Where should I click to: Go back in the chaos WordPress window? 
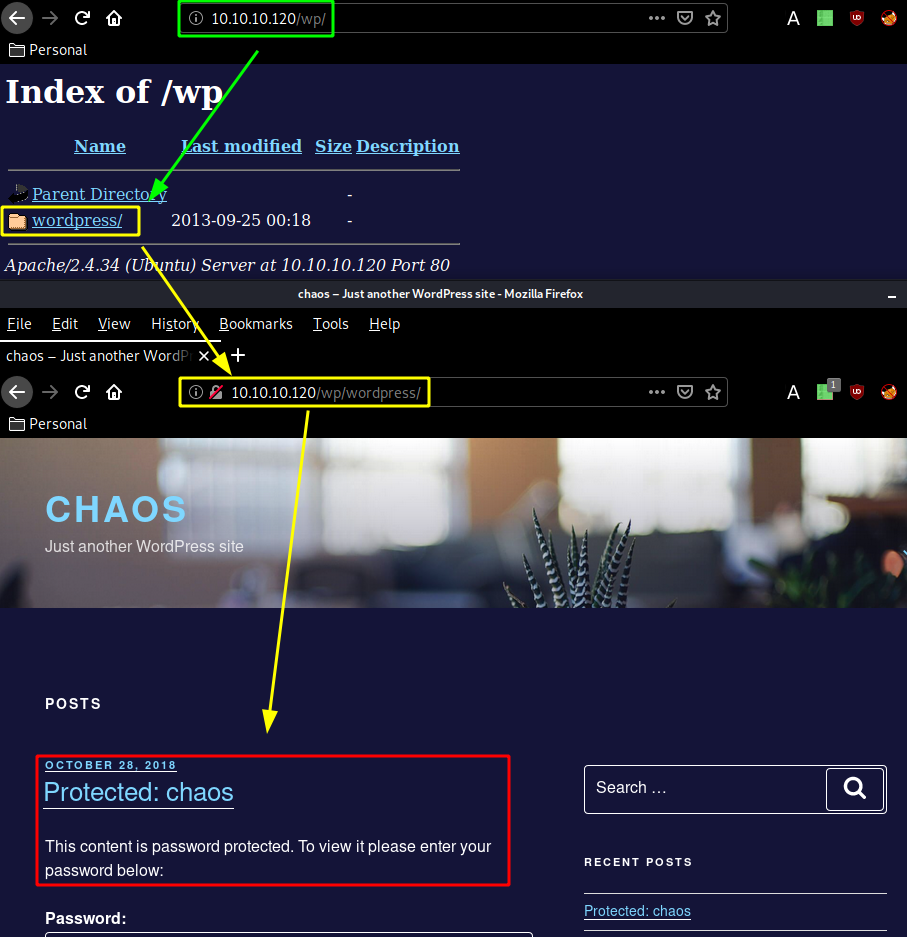(x=17, y=393)
